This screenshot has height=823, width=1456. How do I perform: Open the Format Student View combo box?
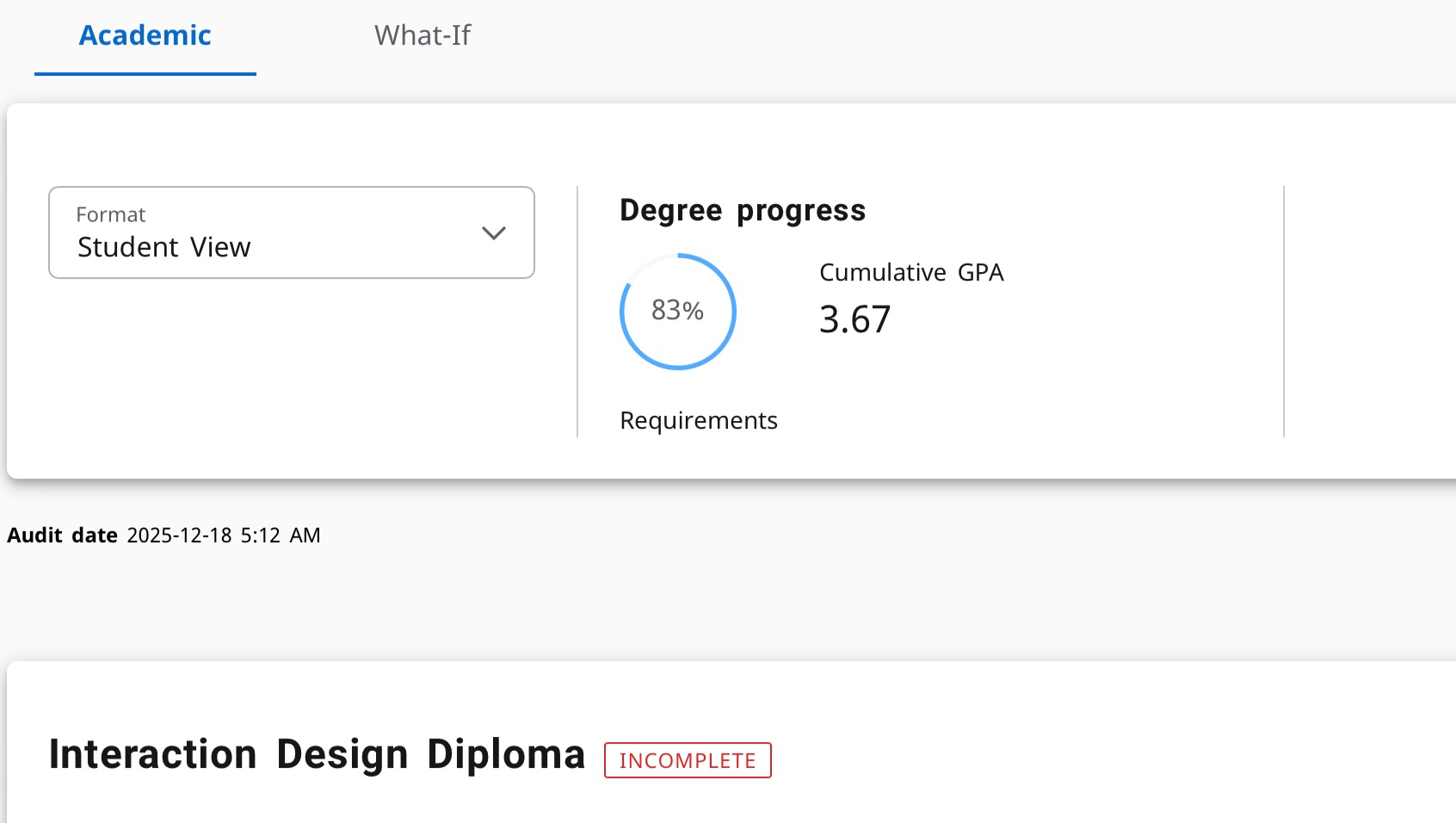[291, 232]
